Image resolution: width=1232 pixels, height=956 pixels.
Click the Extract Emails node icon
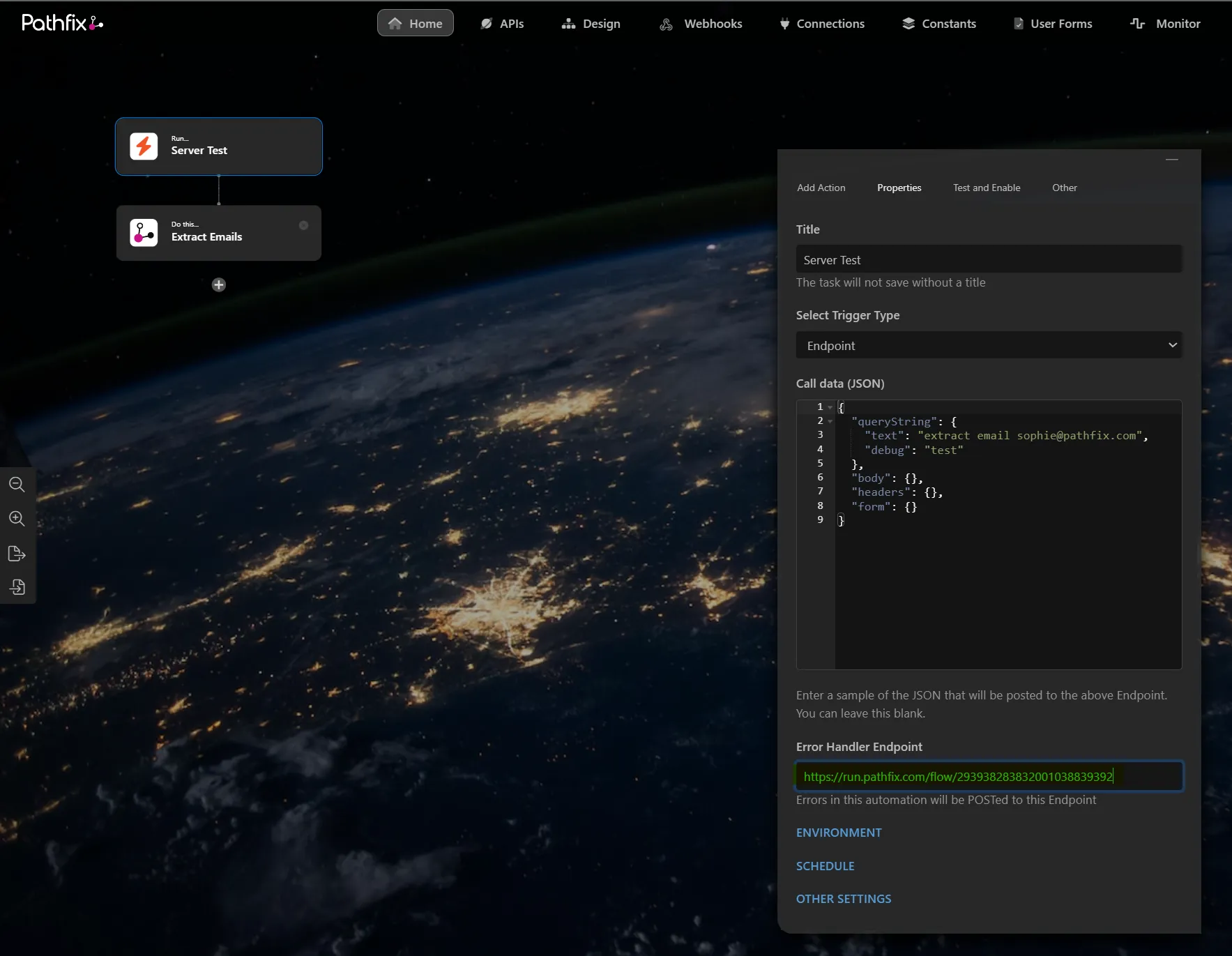coord(144,233)
